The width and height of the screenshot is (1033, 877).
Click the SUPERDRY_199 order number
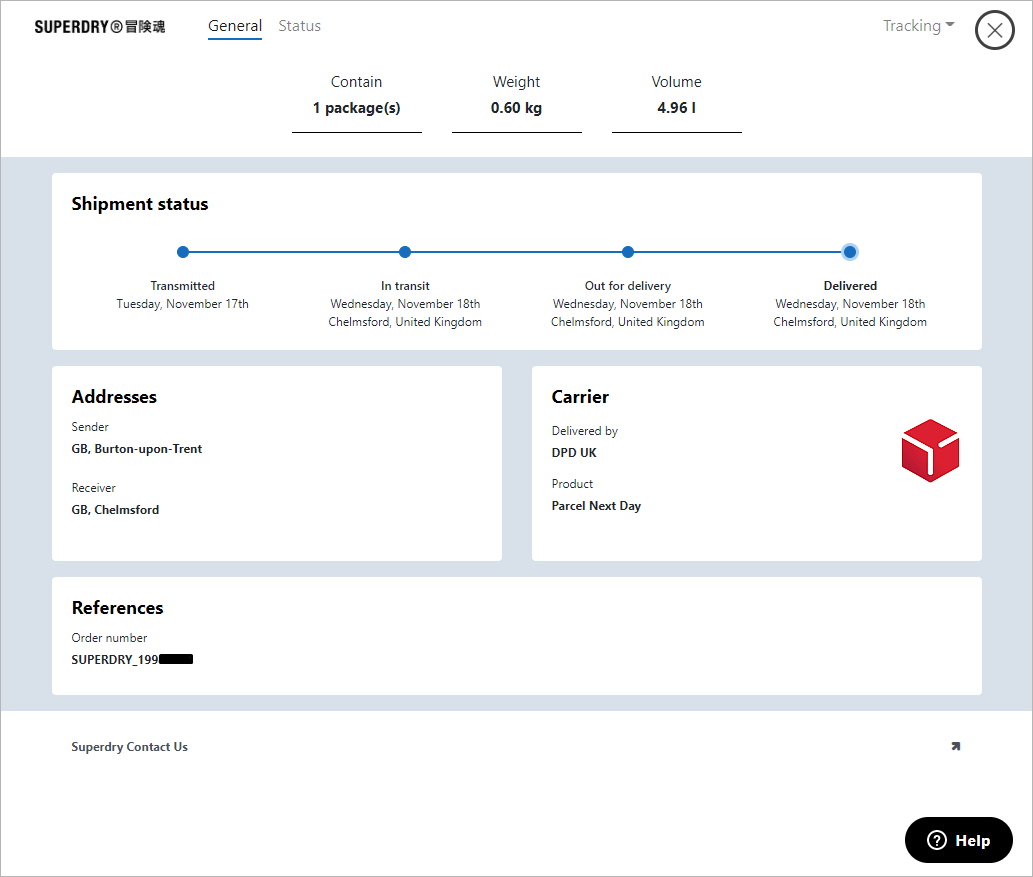(x=116, y=660)
